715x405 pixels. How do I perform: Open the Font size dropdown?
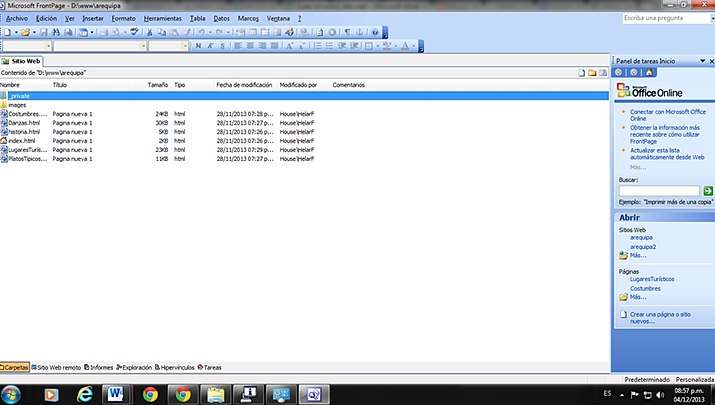point(185,46)
